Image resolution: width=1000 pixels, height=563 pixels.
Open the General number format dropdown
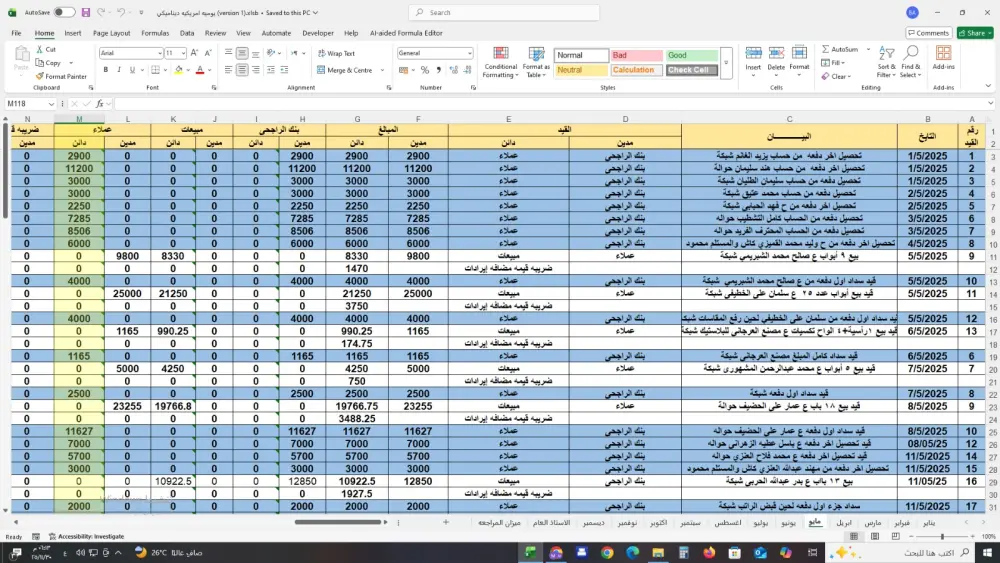(469, 53)
